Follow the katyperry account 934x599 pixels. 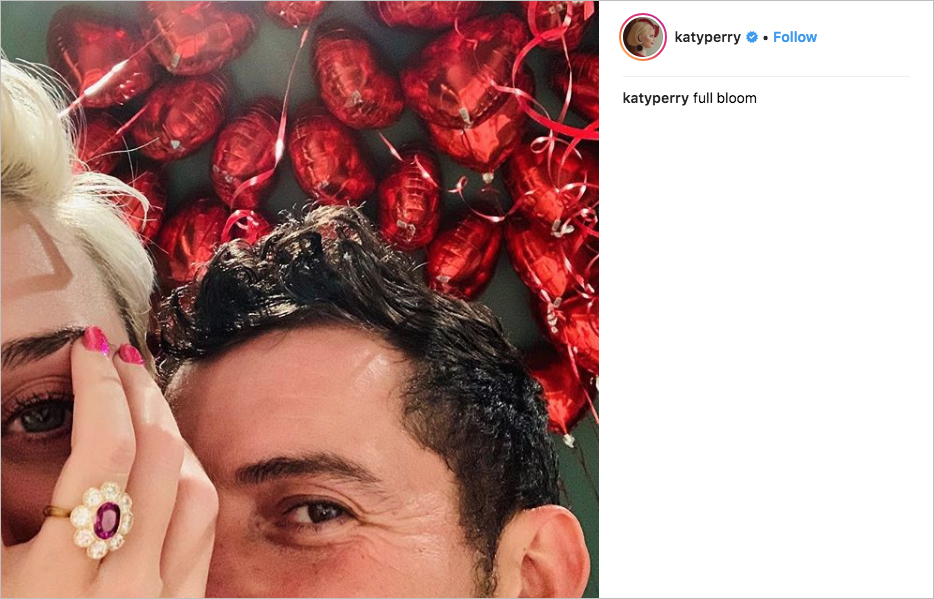pyautogui.click(x=795, y=37)
